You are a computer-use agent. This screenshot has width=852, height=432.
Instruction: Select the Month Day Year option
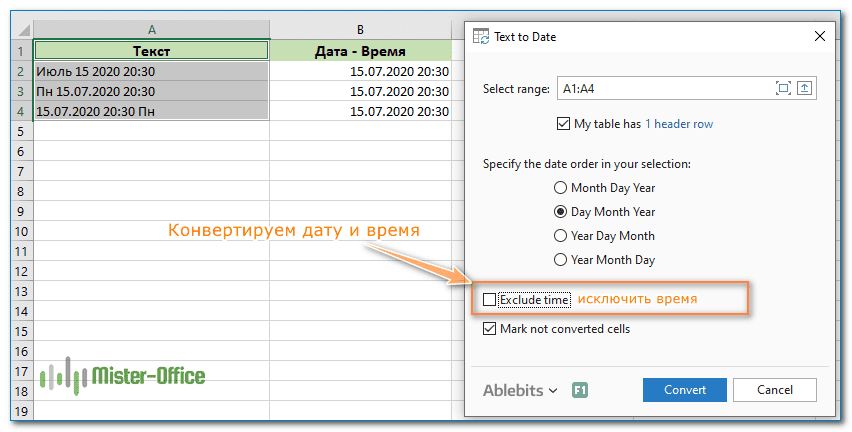[560, 187]
